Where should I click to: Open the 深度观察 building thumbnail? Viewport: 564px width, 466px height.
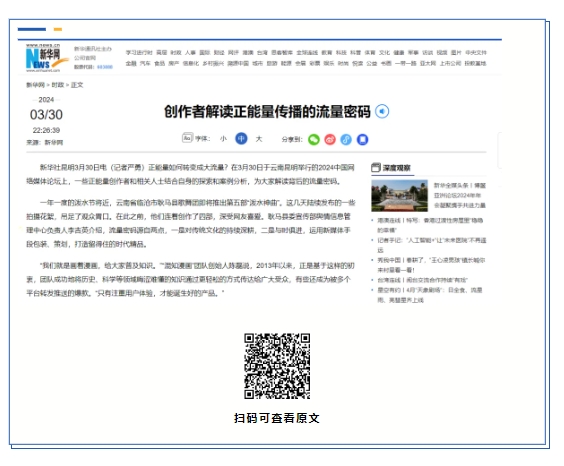click(x=400, y=196)
